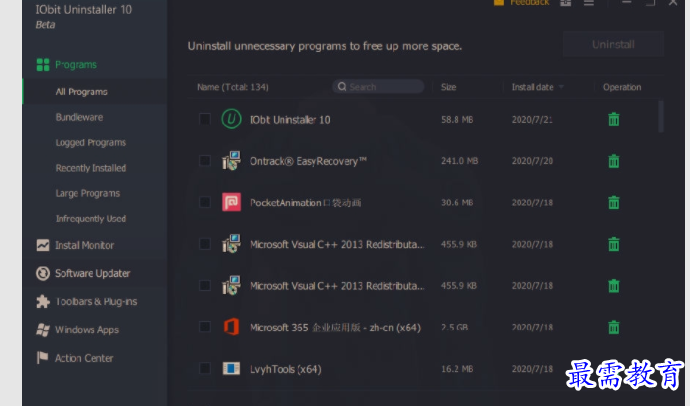
Task: Click the search magnifier icon
Action: 342,87
